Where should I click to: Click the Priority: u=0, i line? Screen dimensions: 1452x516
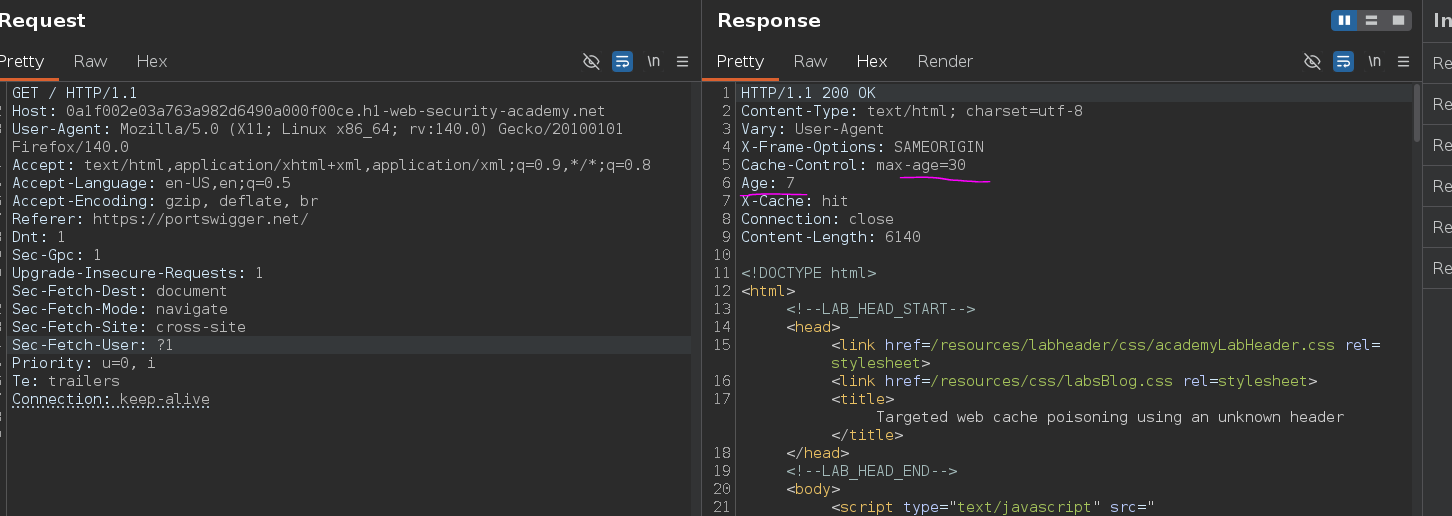[83, 363]
